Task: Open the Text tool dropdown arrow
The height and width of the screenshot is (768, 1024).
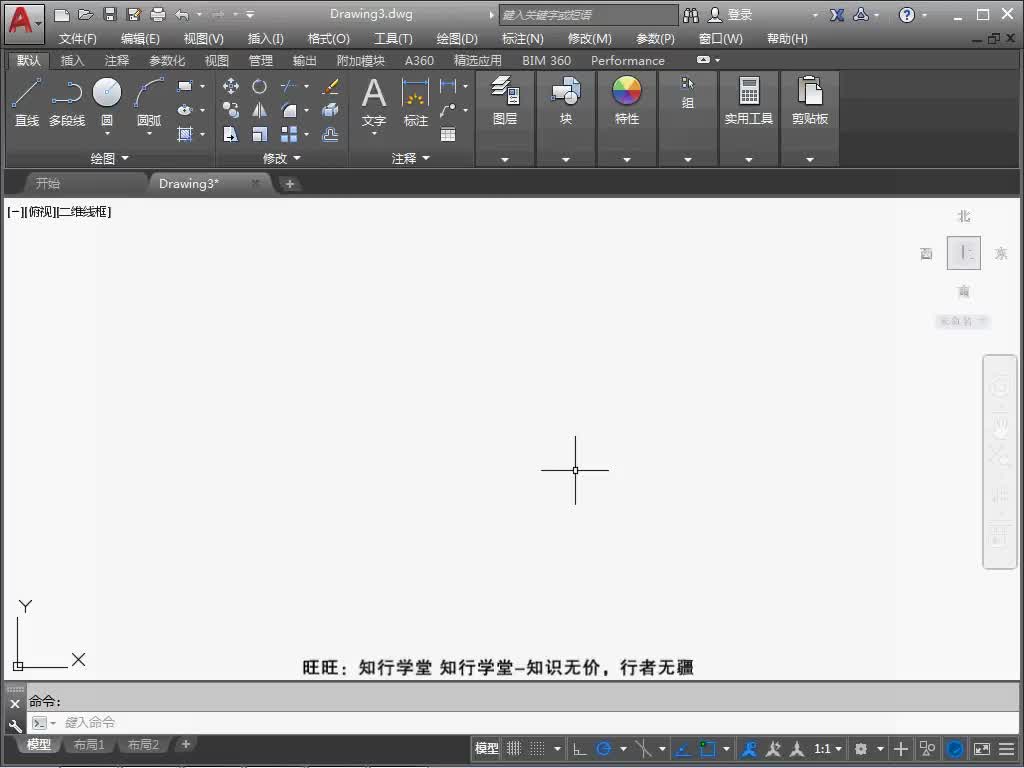Action: (374, 134)
